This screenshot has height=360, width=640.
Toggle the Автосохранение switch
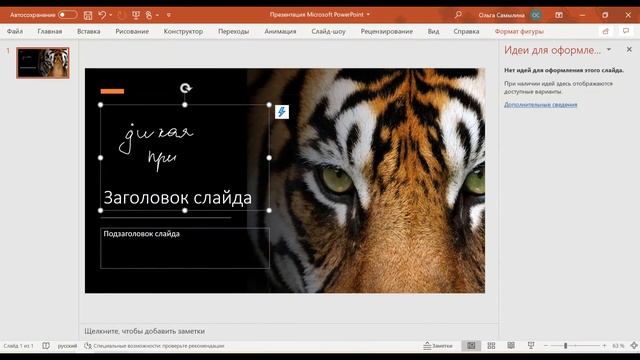coord(67,15)
